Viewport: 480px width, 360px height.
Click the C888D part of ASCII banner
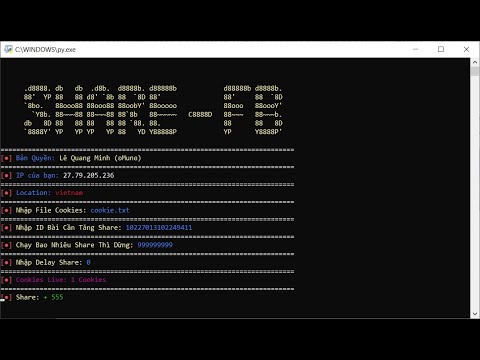tap(200, 114)
